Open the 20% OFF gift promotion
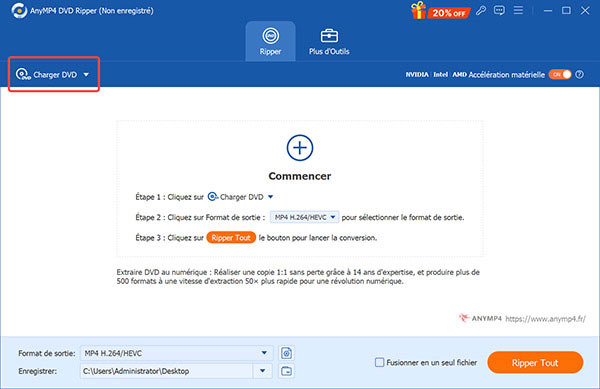The image size is (600, 389). point(440,11)
